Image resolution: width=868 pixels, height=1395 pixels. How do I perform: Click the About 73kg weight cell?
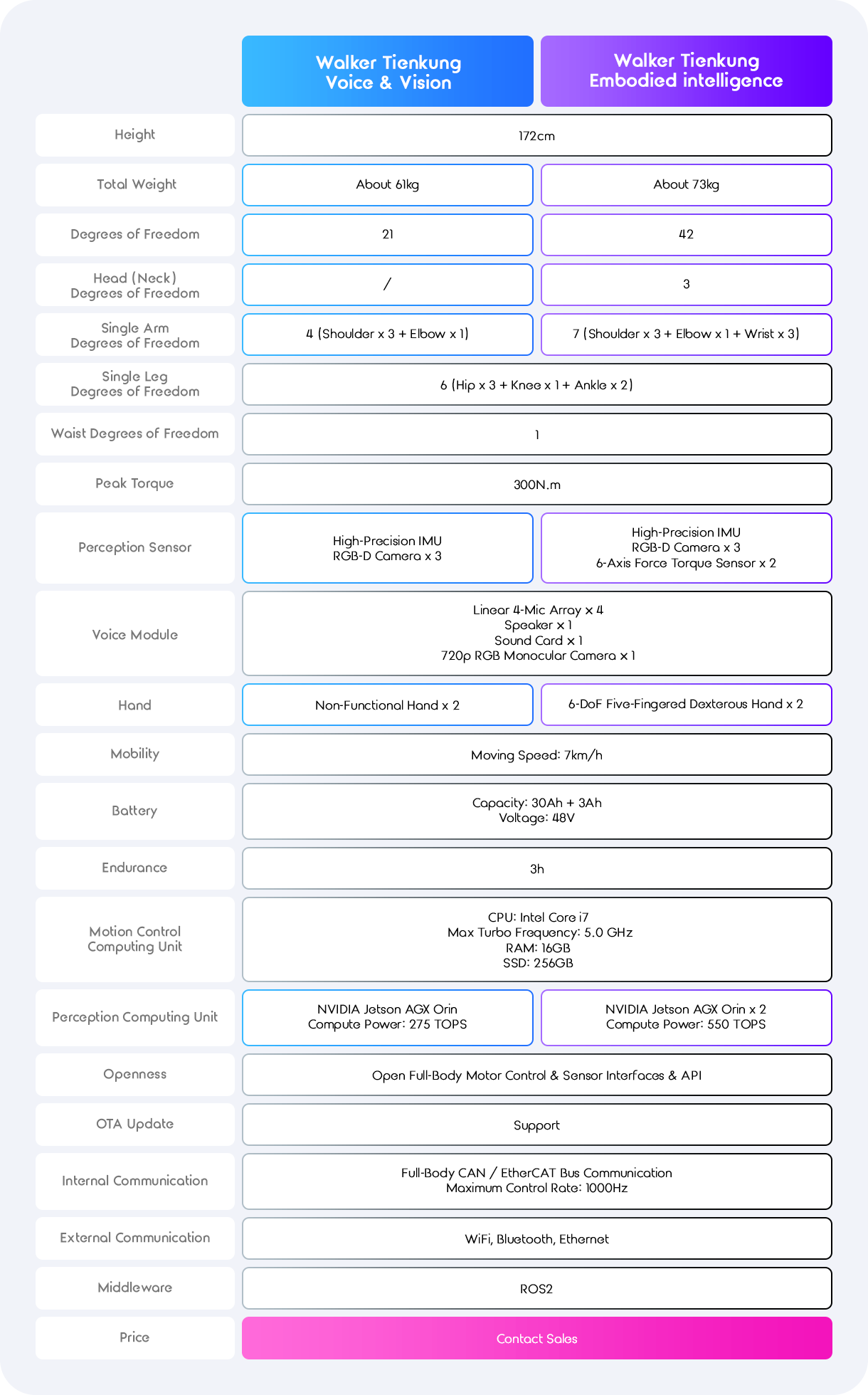click(686, 185)
